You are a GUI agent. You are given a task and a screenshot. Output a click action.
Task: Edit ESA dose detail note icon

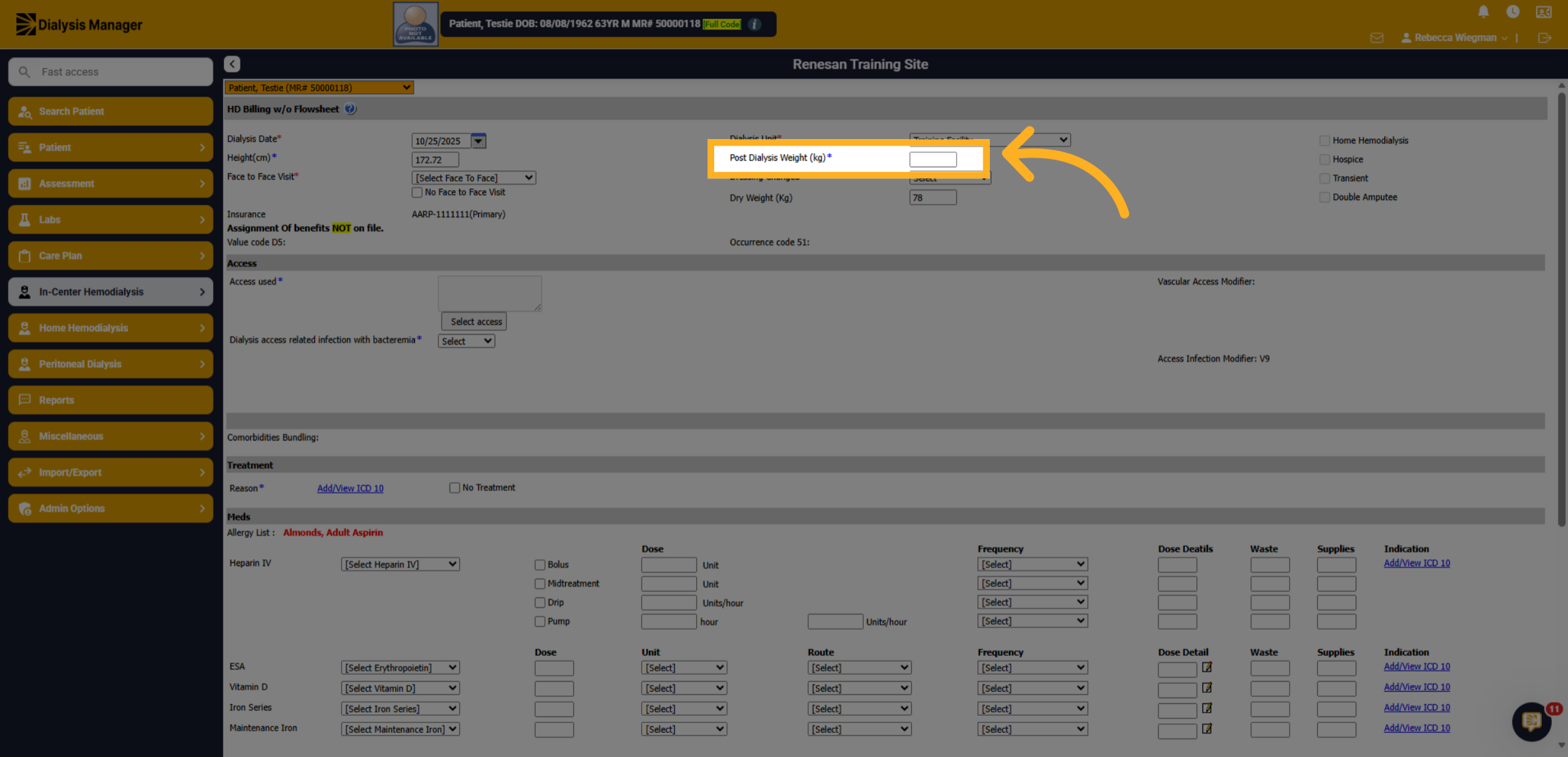pyautogui.click(x=1207, y=667)
